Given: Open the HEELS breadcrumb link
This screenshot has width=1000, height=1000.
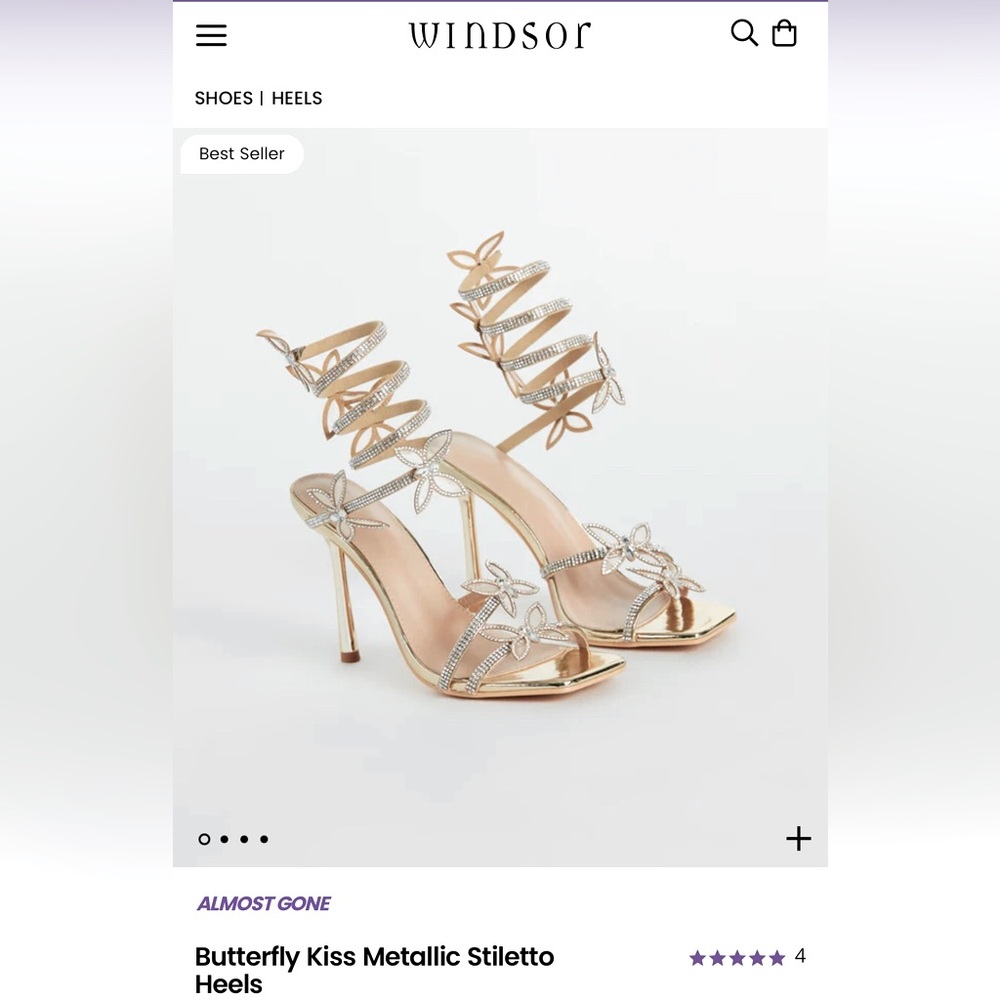Looking at the screenshot, I should point(296,98).
